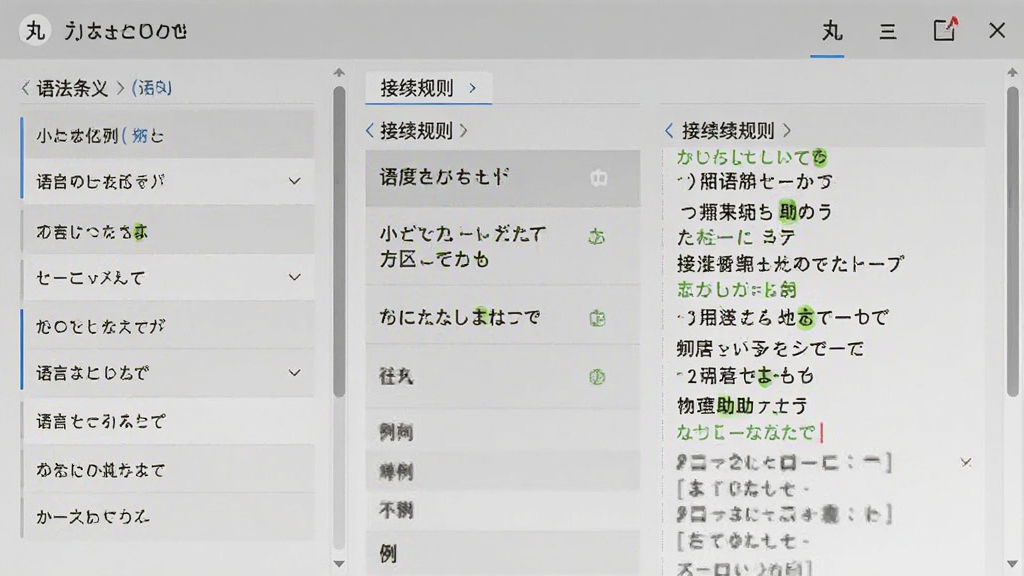
Task: Select the two-line row starting 小ど
Action: click(x=502, y=247)
